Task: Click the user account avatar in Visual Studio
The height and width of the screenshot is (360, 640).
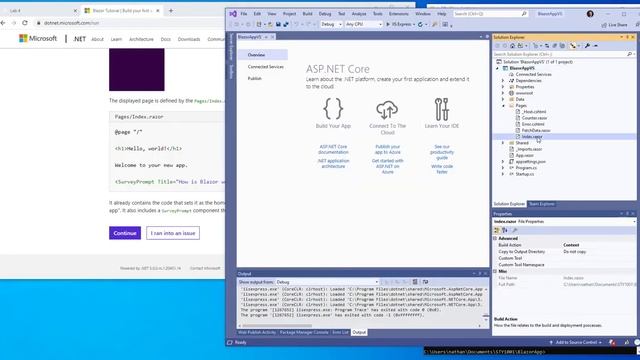Action: coord(590,14)
